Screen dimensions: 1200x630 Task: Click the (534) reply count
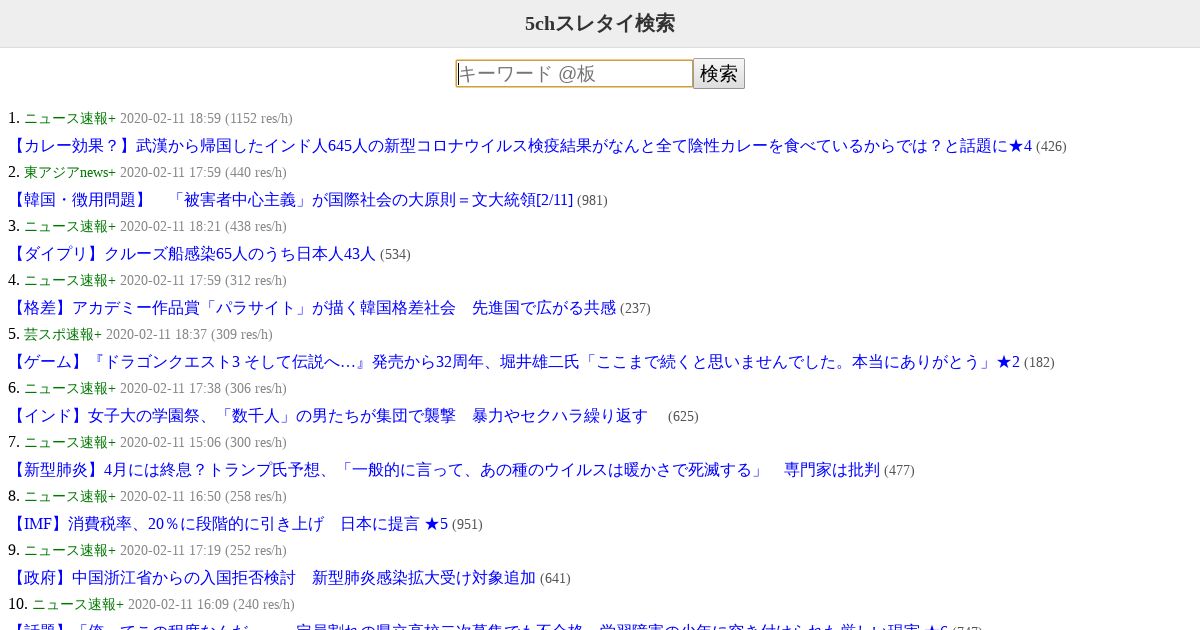395,255
